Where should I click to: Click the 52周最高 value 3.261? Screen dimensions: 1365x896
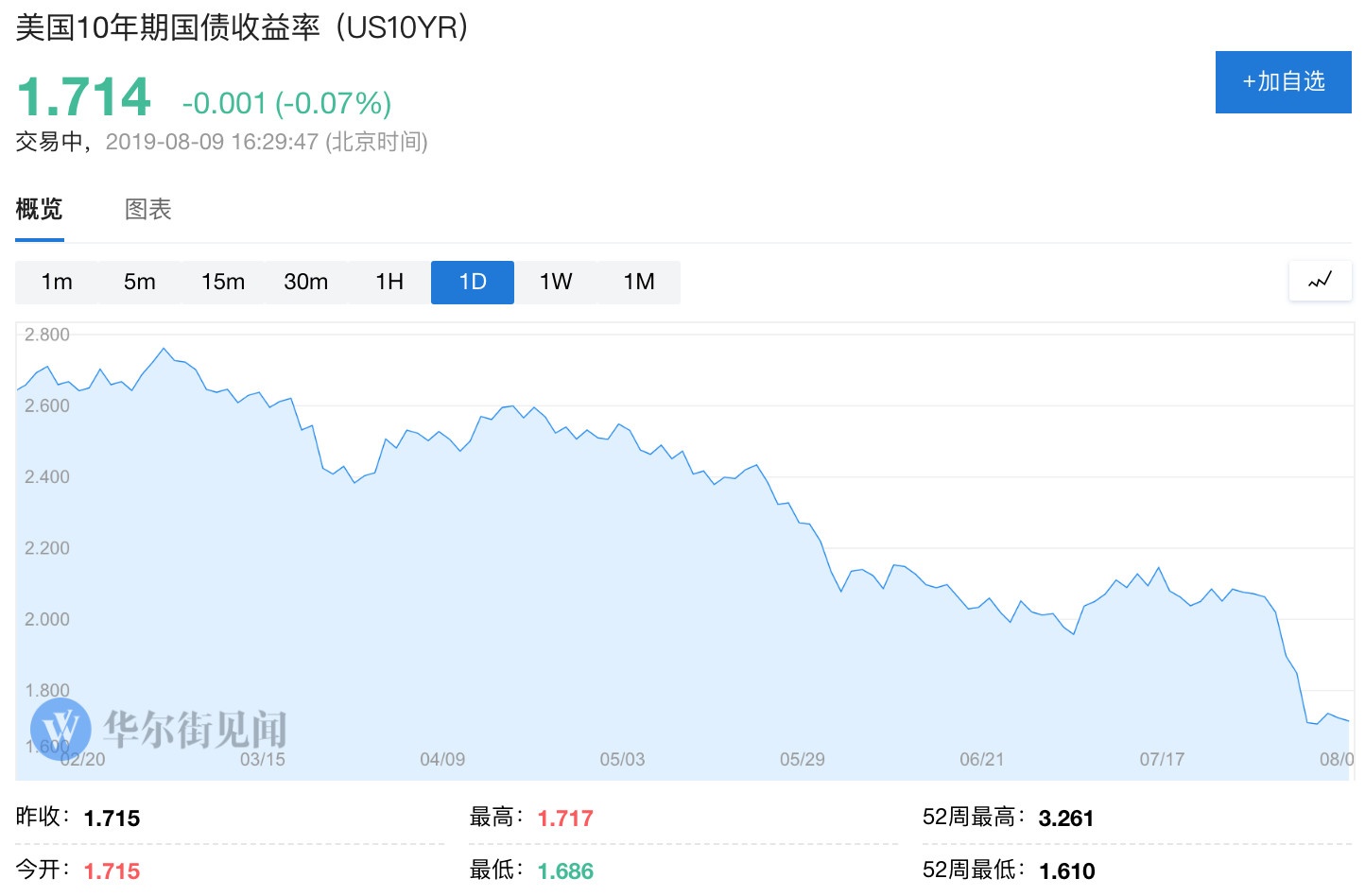1065,818
